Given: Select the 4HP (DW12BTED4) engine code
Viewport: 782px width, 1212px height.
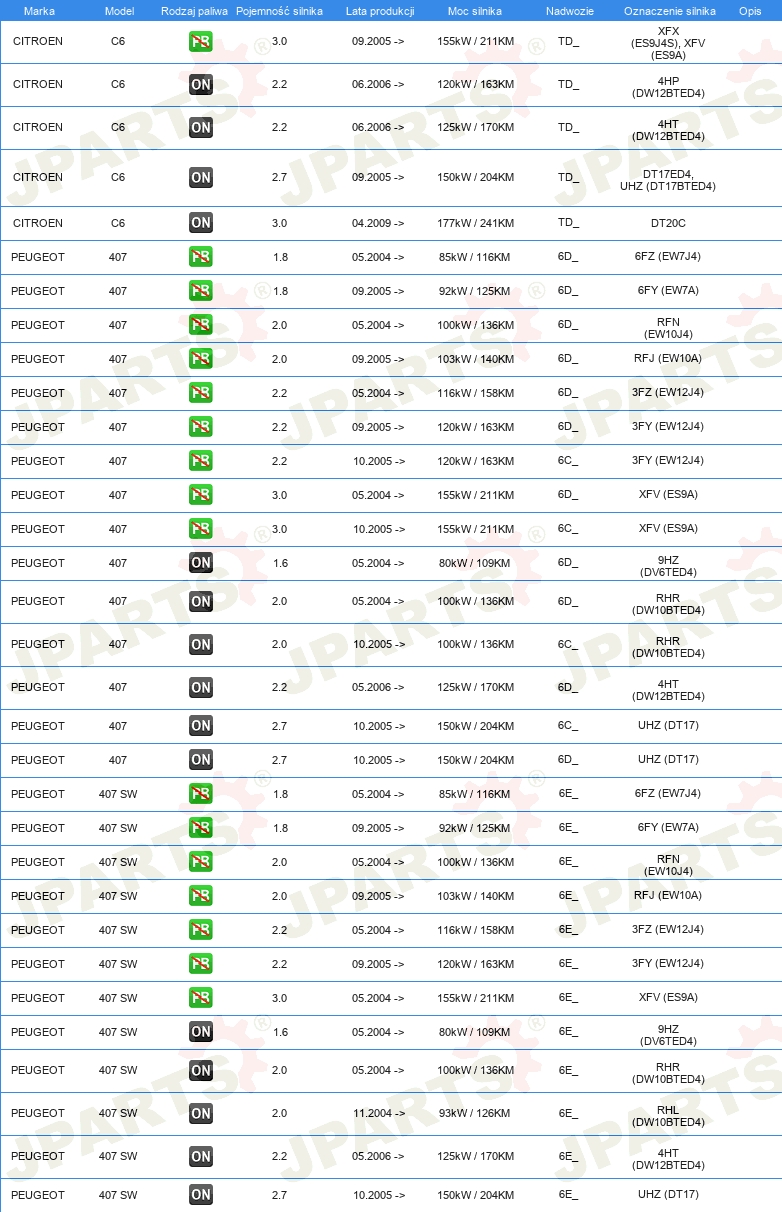Looking at the screenshot, I should [x=668, y=87].
